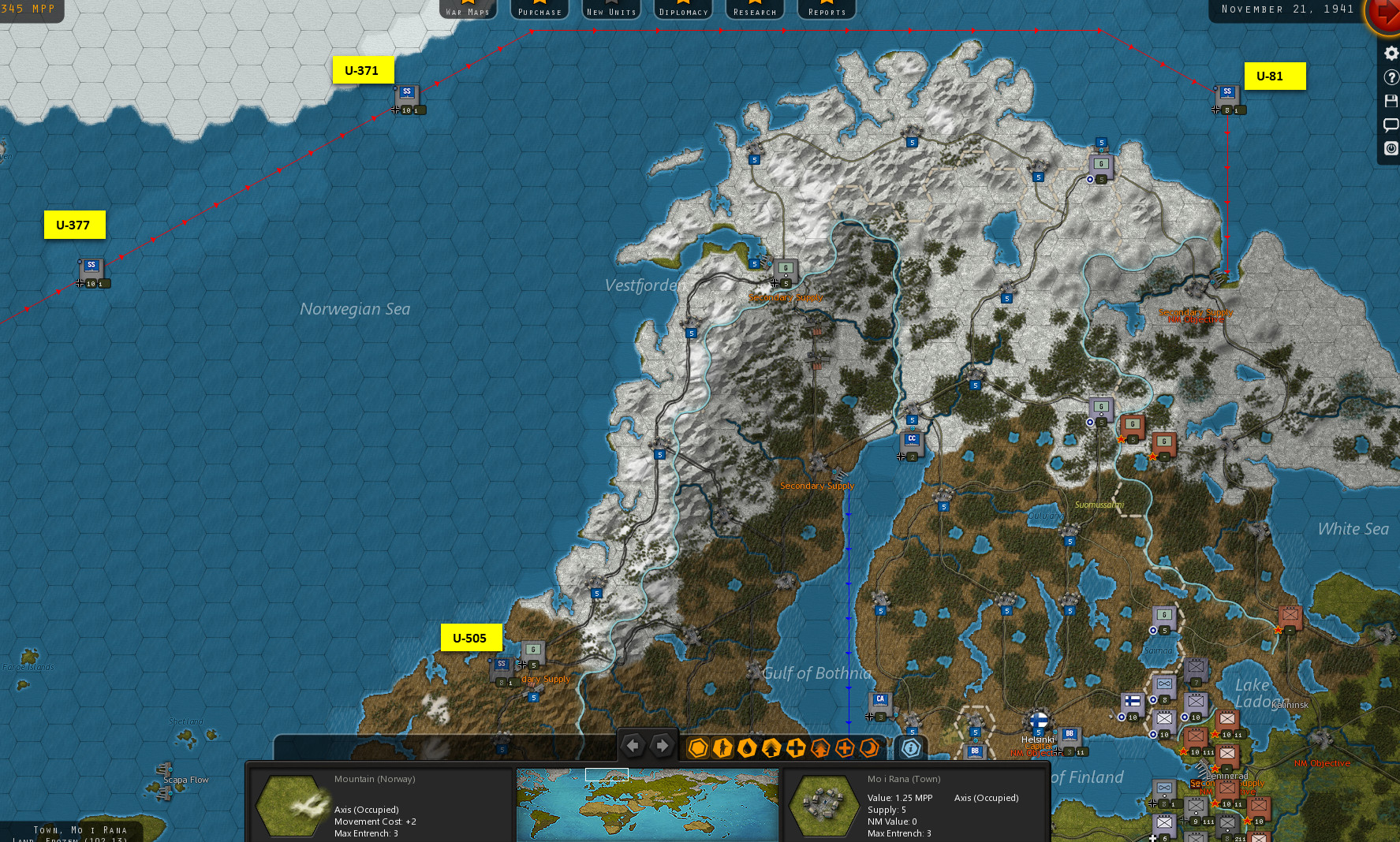Select the BB battleship near Helsinki

click(1070, 740)
